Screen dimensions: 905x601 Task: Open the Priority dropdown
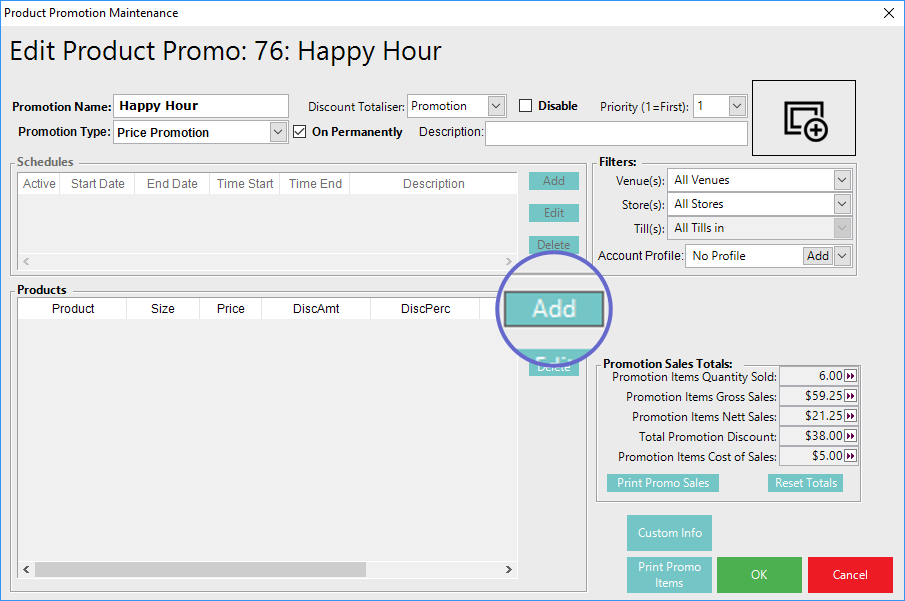[737, 106]
